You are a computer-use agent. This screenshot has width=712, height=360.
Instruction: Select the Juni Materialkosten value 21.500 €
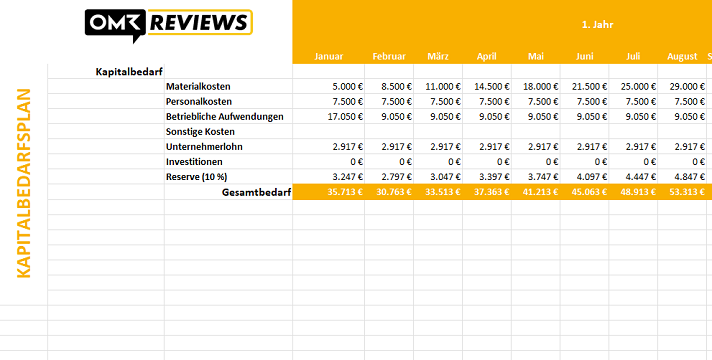coord(589,86)
